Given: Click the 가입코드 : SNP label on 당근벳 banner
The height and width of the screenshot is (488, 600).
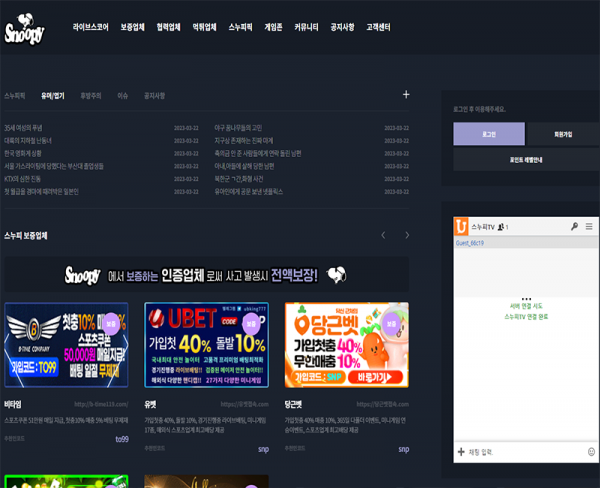Looking at the screenshot, I should [x=318, y=377].
